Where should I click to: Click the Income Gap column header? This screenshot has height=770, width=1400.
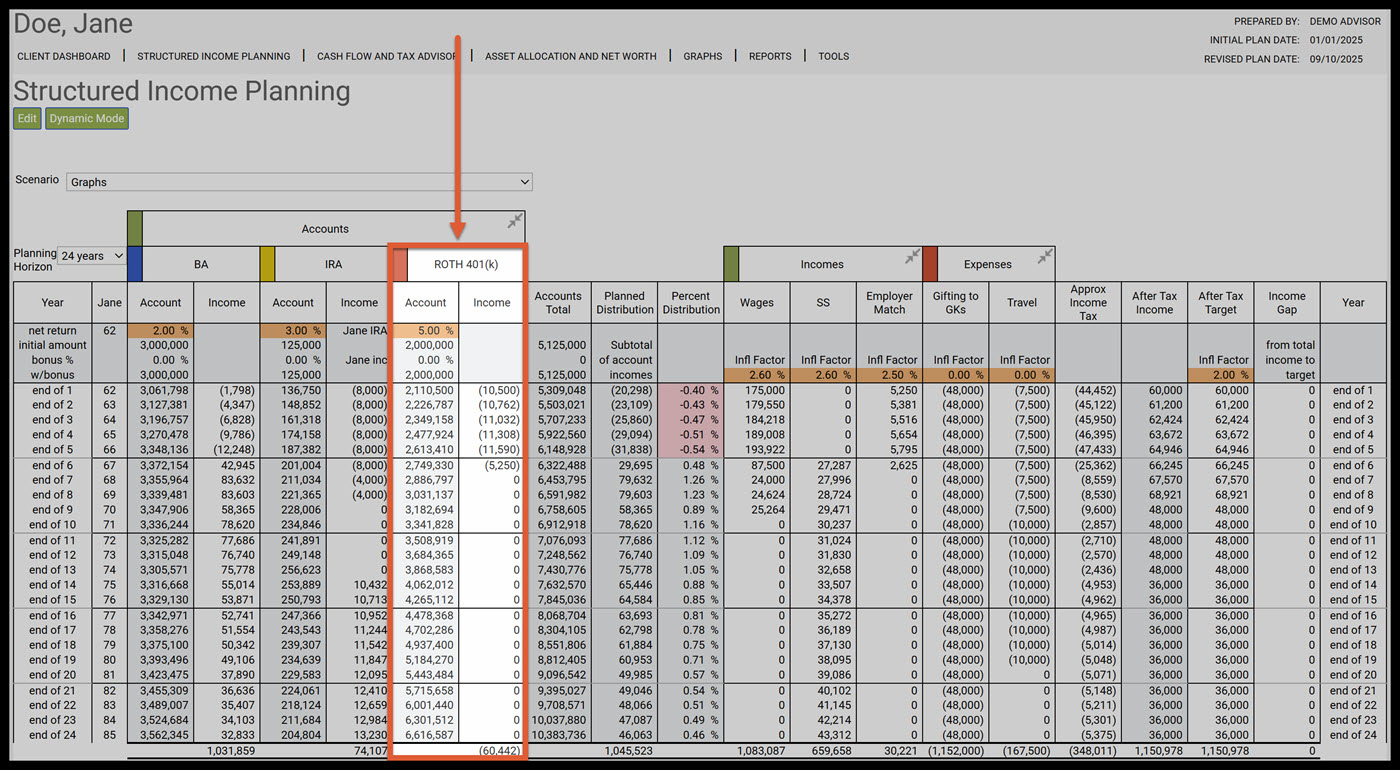pyautogui.click(x=1286, y=302)
